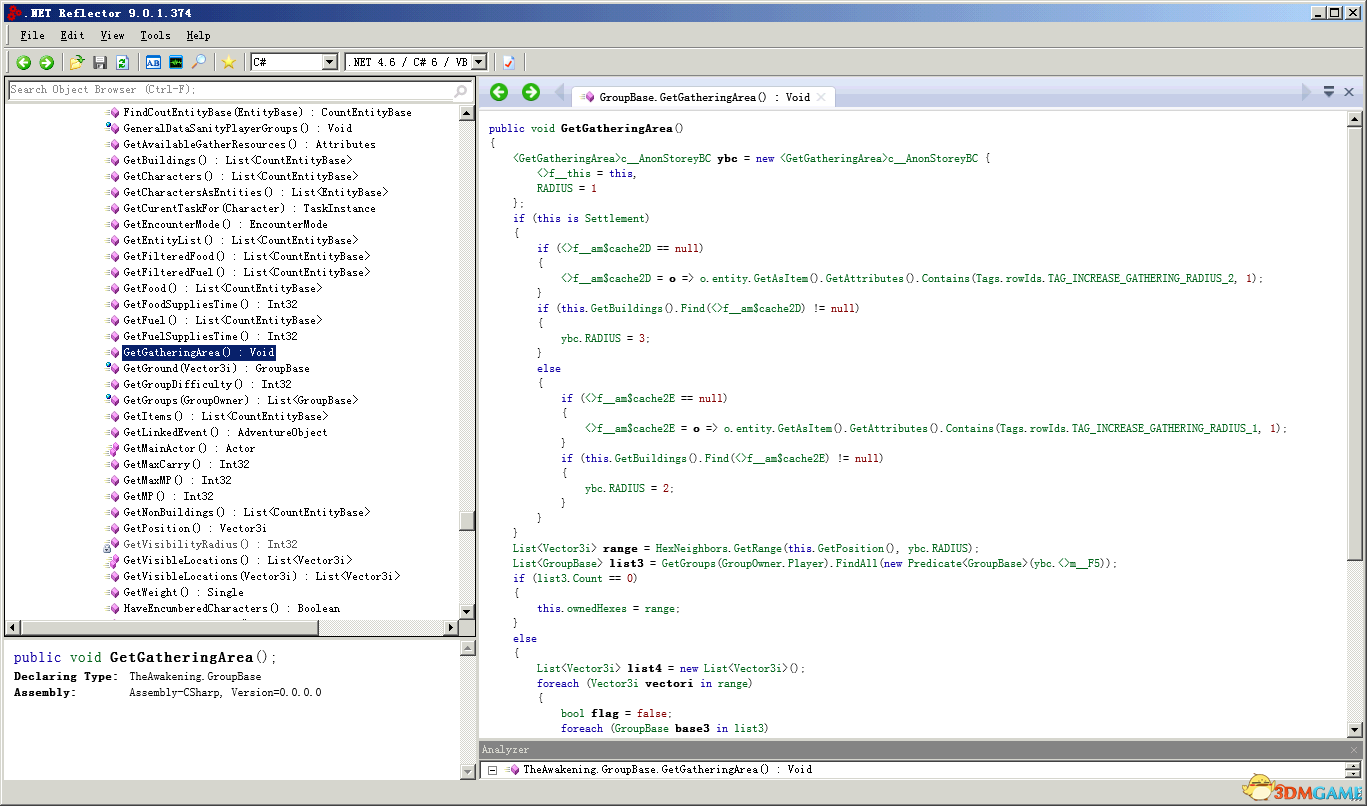The width and height of the screenshot is (1367, 806).
Task: Open the Analyzer waveform toolbar icon
Action: 176,62
